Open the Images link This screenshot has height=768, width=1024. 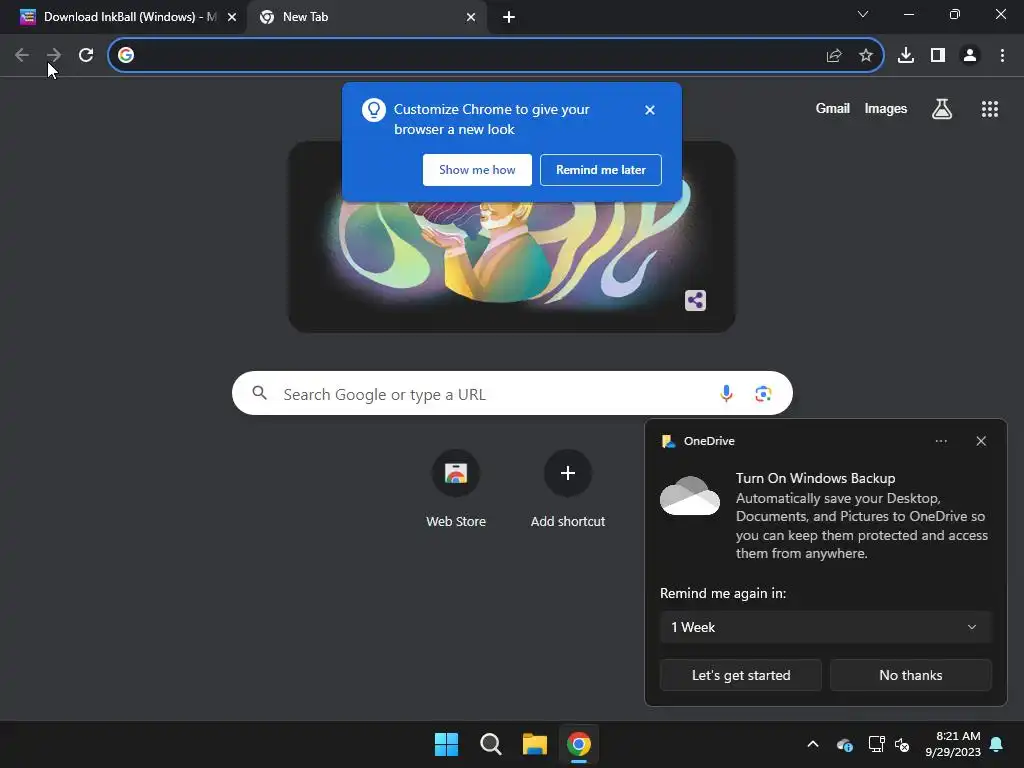886,108
